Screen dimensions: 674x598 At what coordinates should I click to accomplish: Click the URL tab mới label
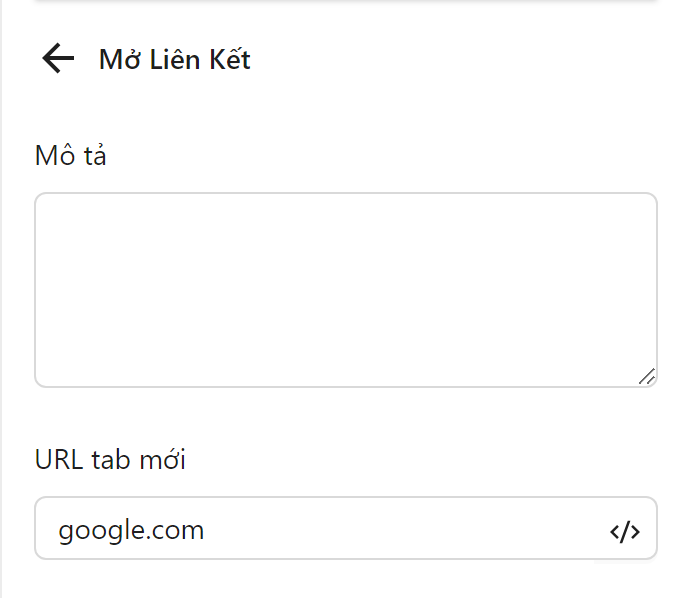coord(110,460)
